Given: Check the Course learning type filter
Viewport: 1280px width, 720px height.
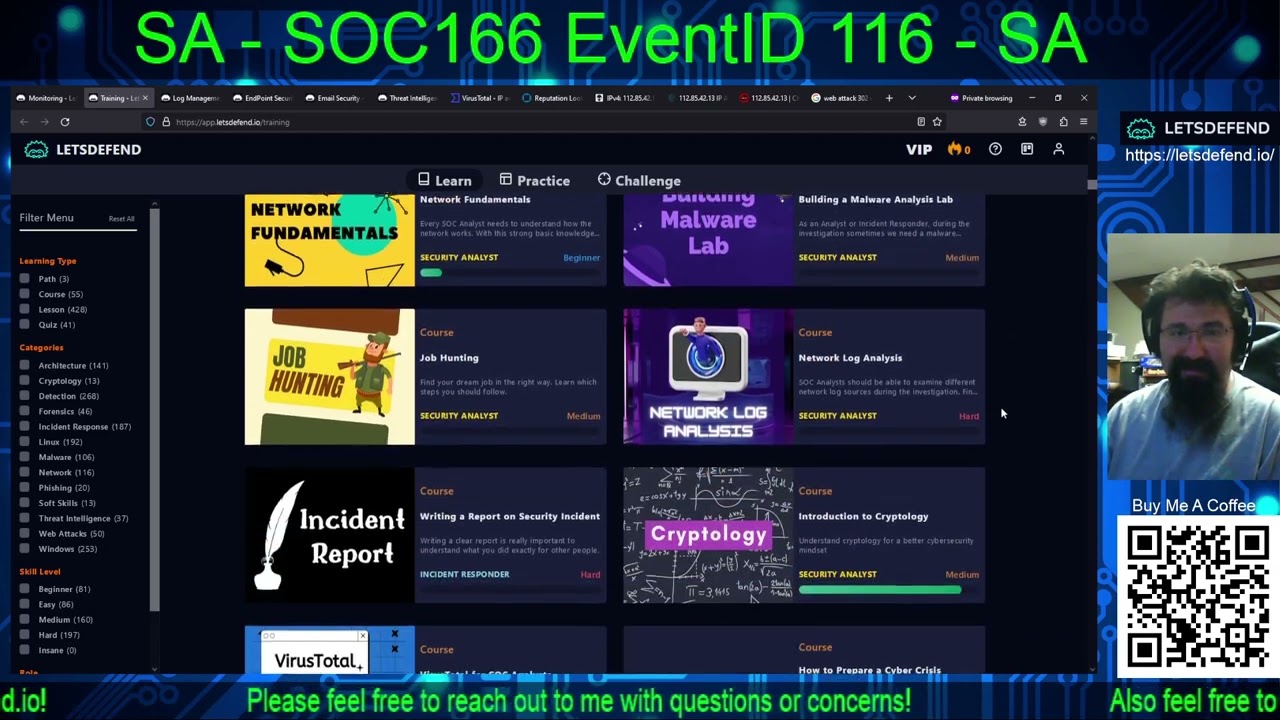Looking at the screenshot, I should (24, 294).
